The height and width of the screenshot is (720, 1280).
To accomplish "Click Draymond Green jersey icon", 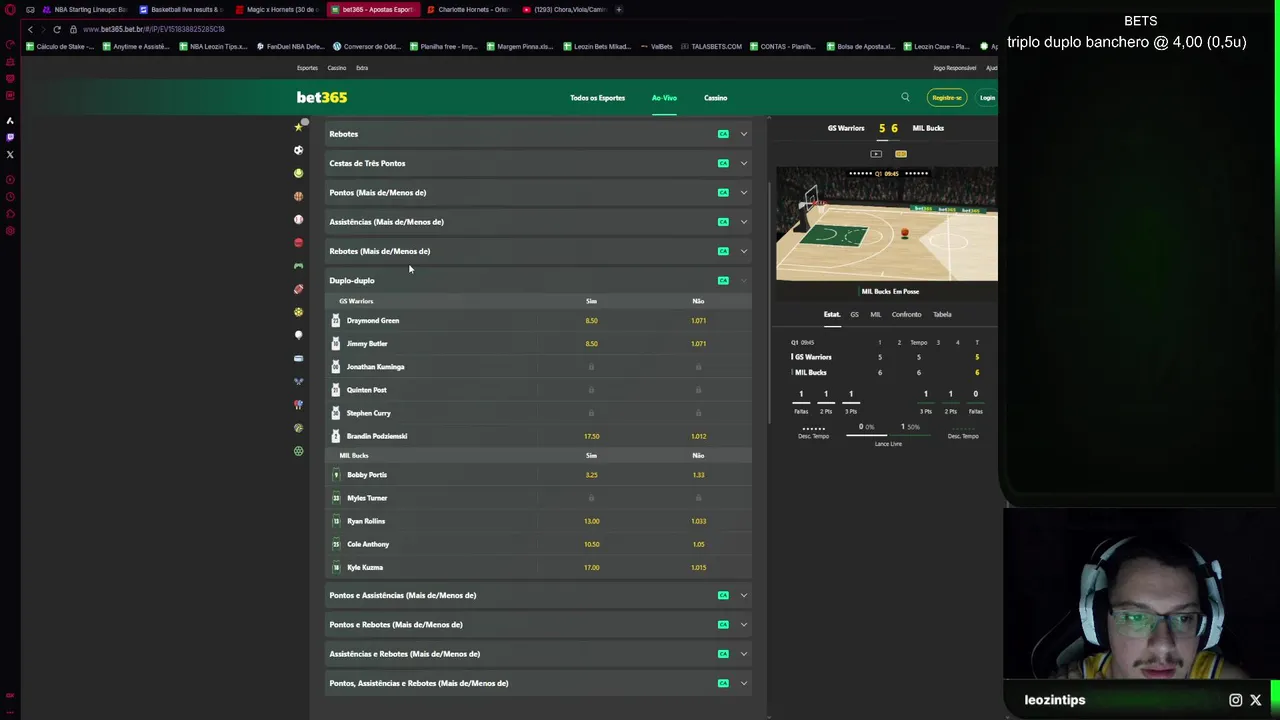I will point(336,320).
